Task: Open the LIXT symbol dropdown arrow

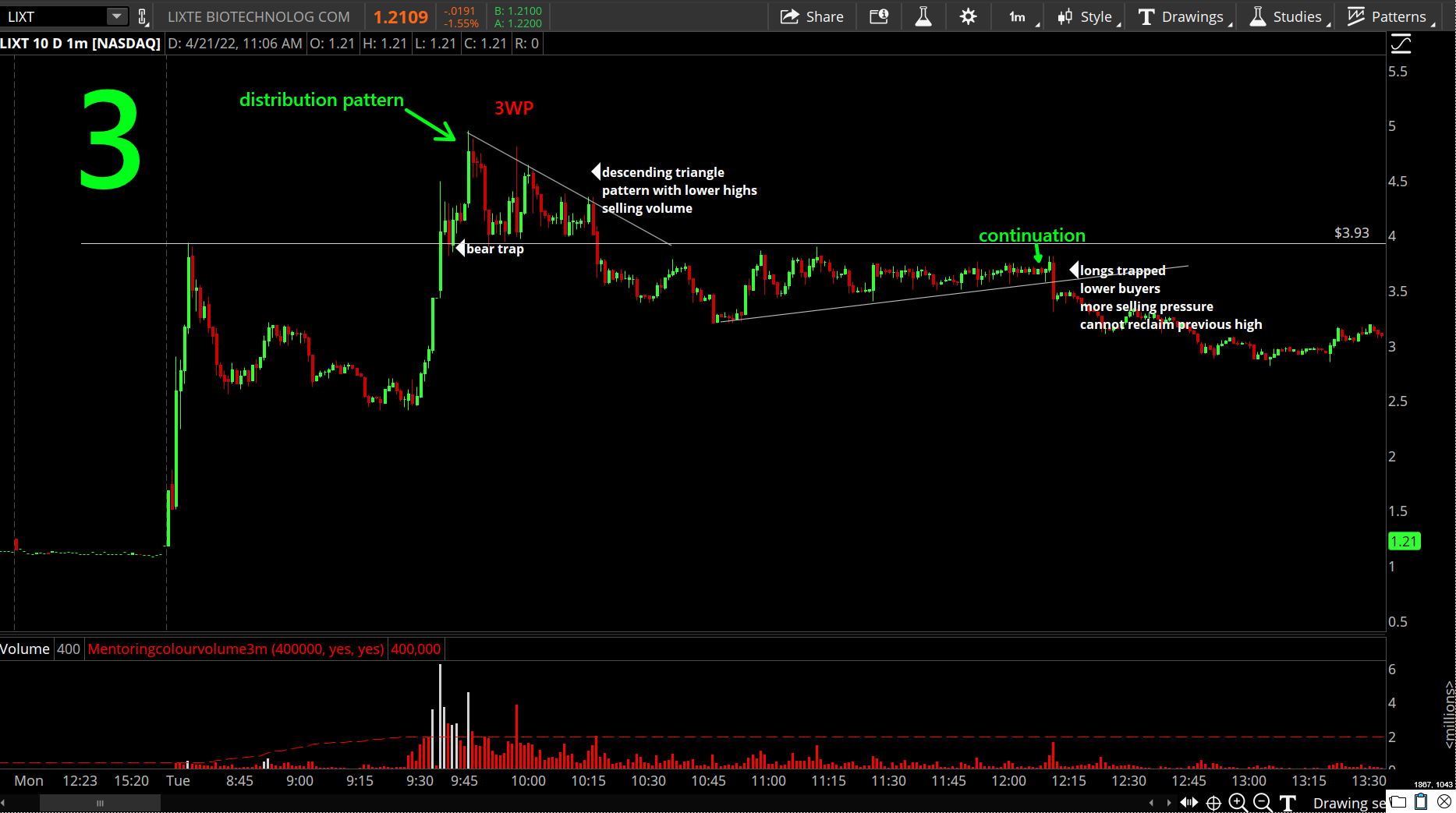Action: (117, 16)
